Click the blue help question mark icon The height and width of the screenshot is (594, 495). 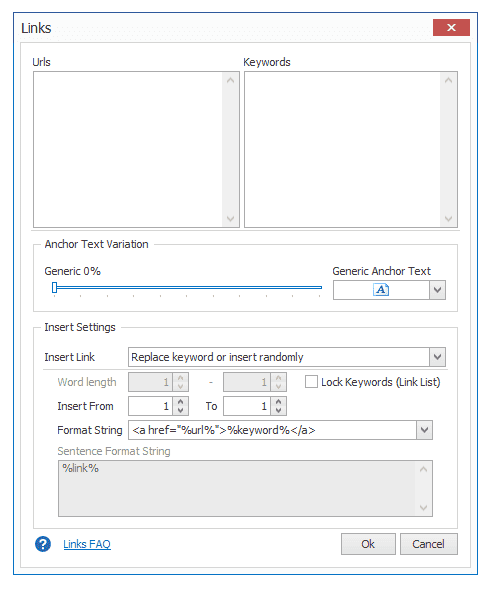(43, 544)
